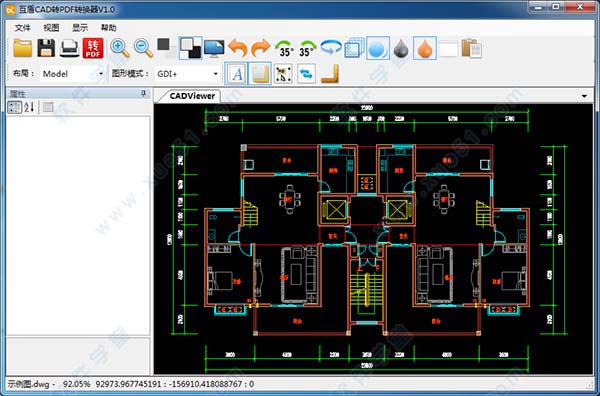Open the Model layout dropdown

73,74
